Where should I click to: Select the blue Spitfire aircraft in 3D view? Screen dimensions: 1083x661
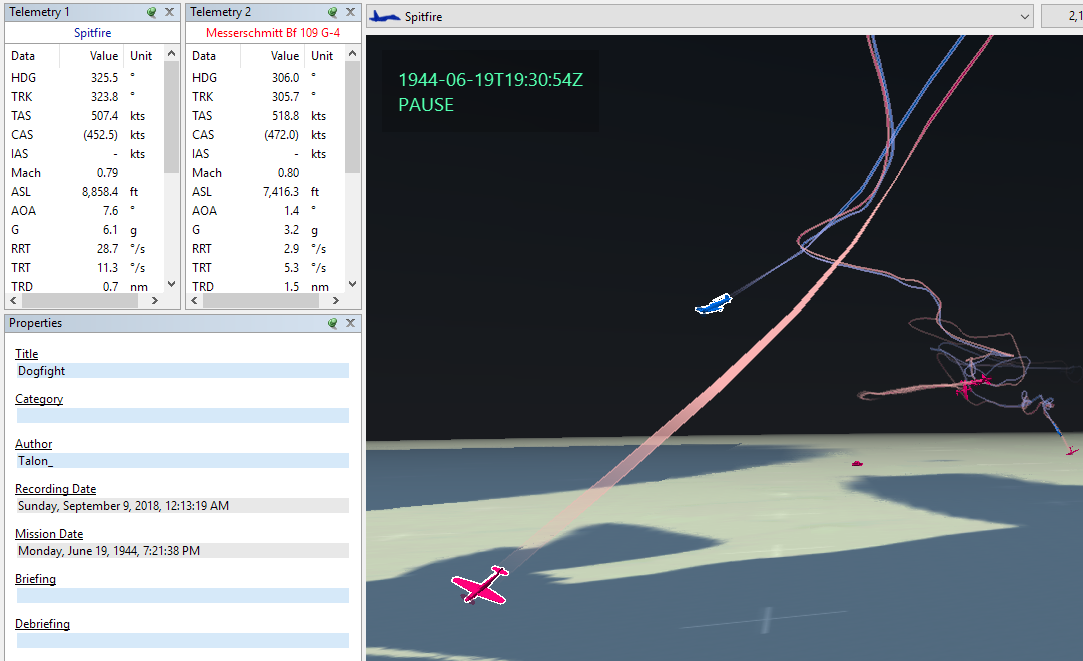point(713,304)
